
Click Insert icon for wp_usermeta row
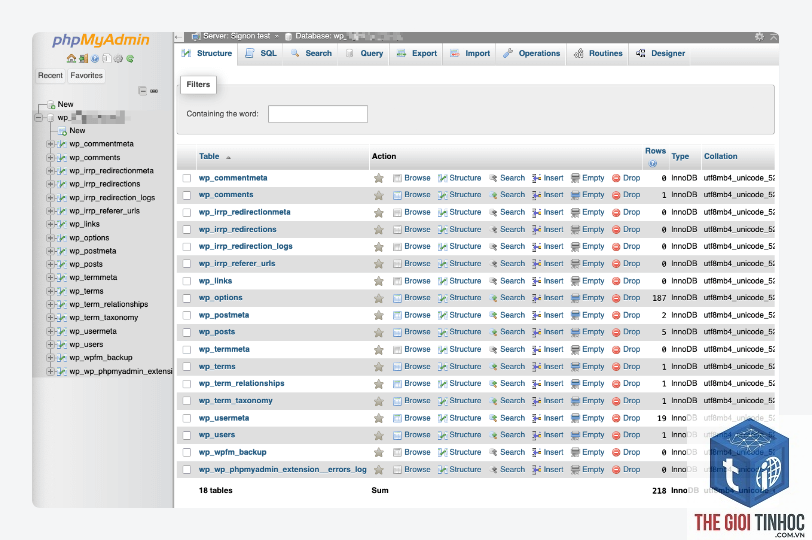536,418
